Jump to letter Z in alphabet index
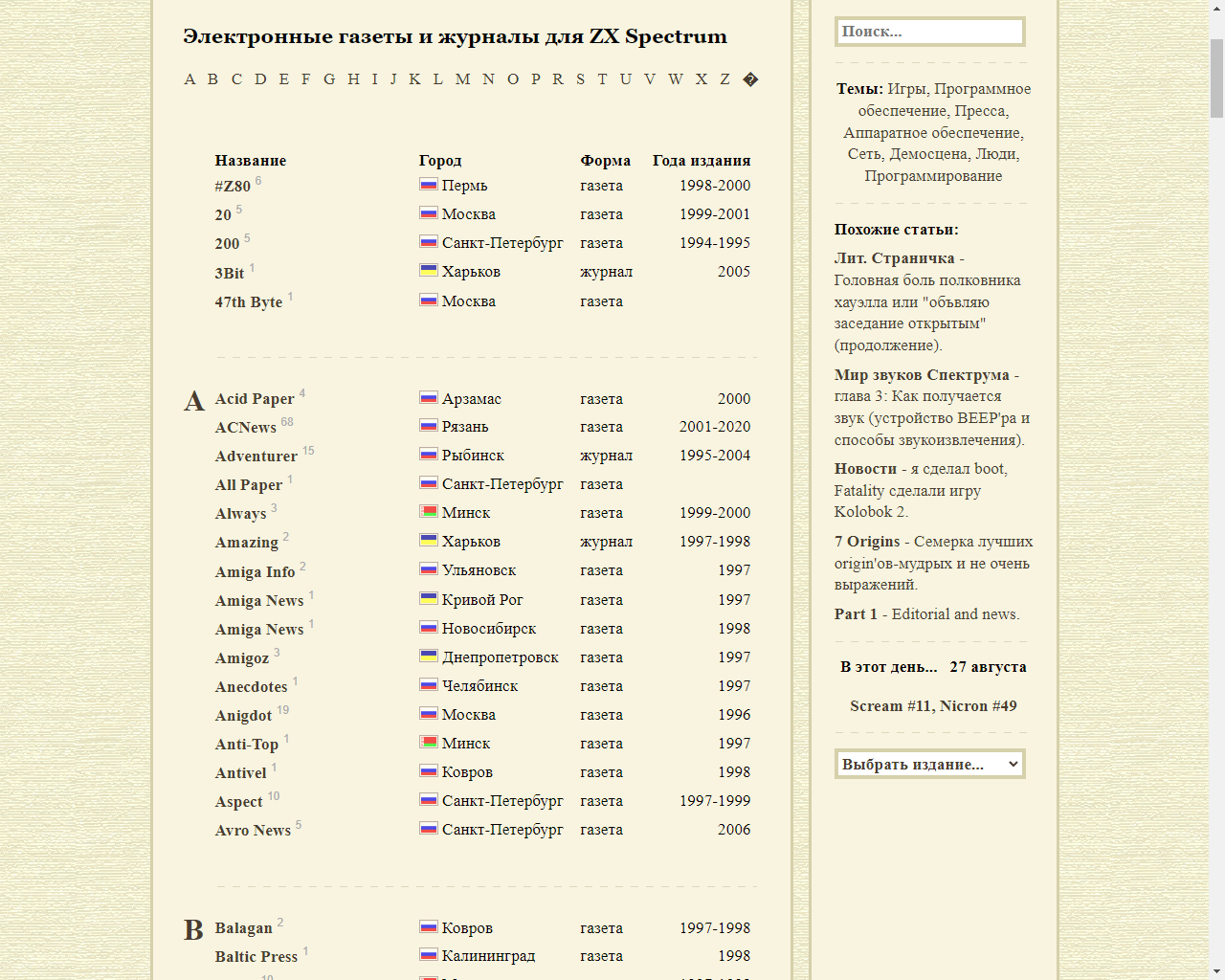The width and height of the screenshot is (1225, 980). 724,79
